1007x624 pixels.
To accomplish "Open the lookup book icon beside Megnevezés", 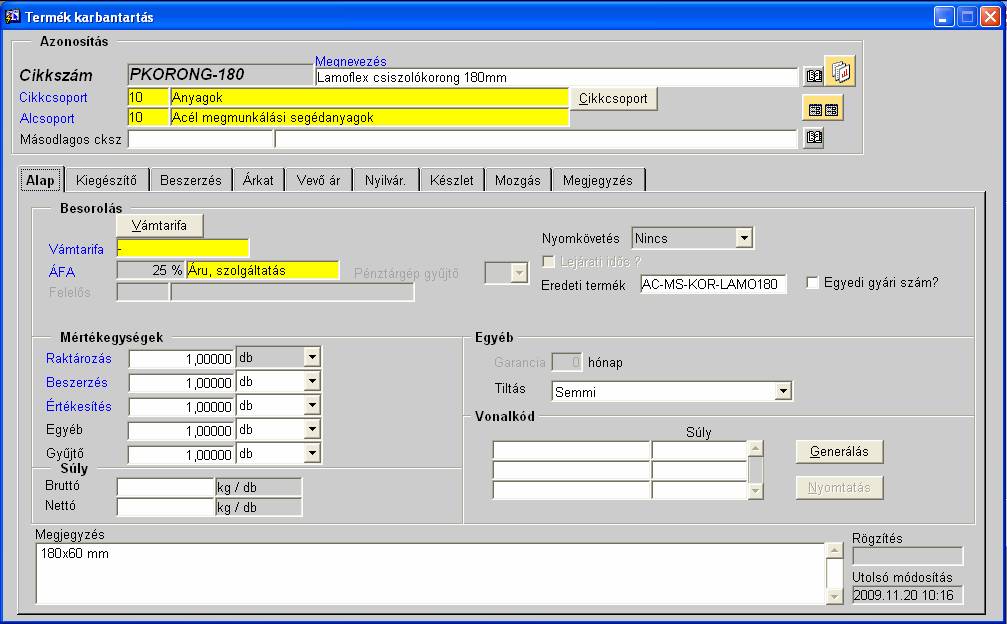I will point(814,76).
